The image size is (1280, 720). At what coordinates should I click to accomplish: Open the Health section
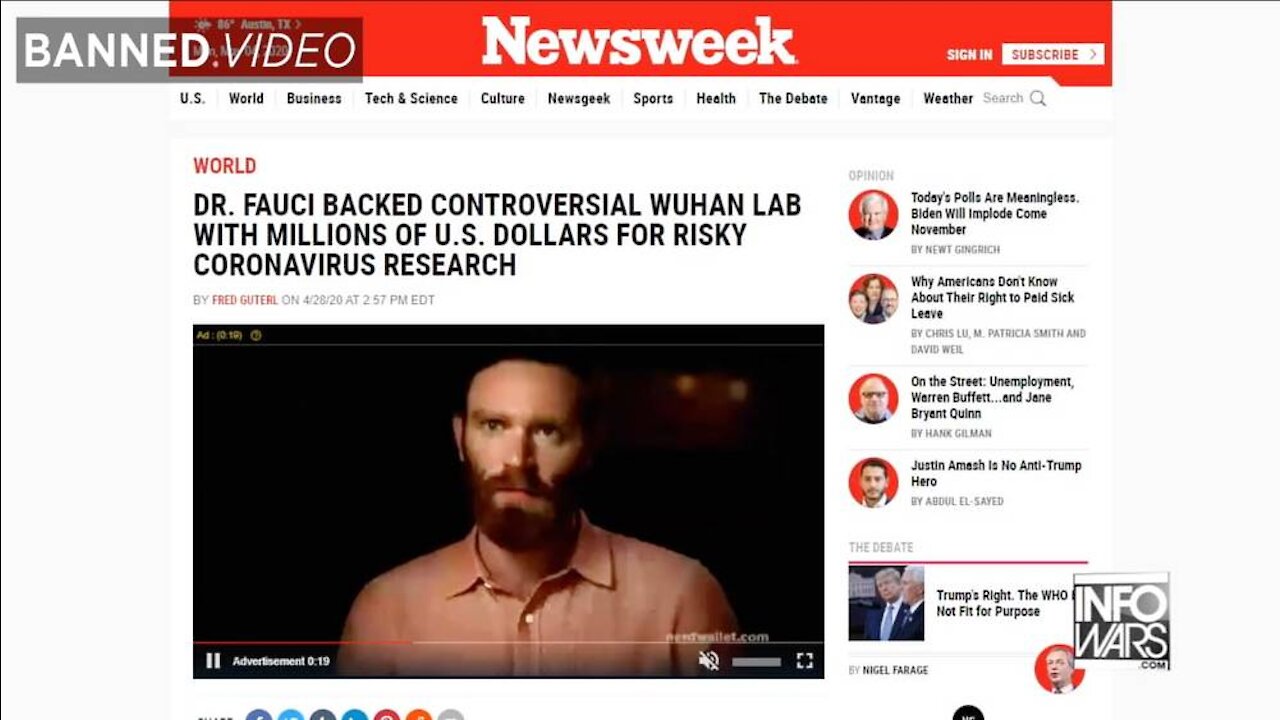(x=716, y=98)
